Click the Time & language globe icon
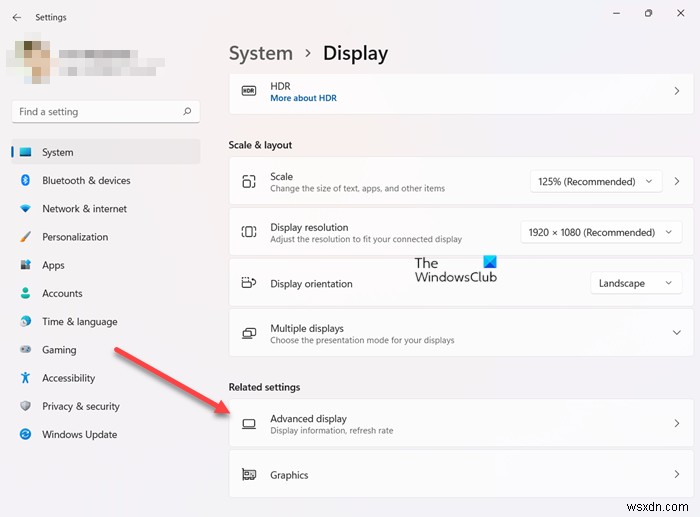The height and width of the screenshot is (517, 700). click(25, 321)
